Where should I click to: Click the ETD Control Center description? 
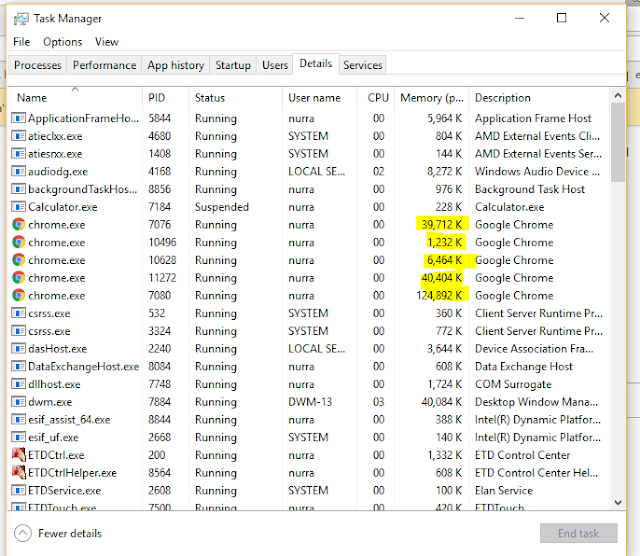(x=522, y=455)
